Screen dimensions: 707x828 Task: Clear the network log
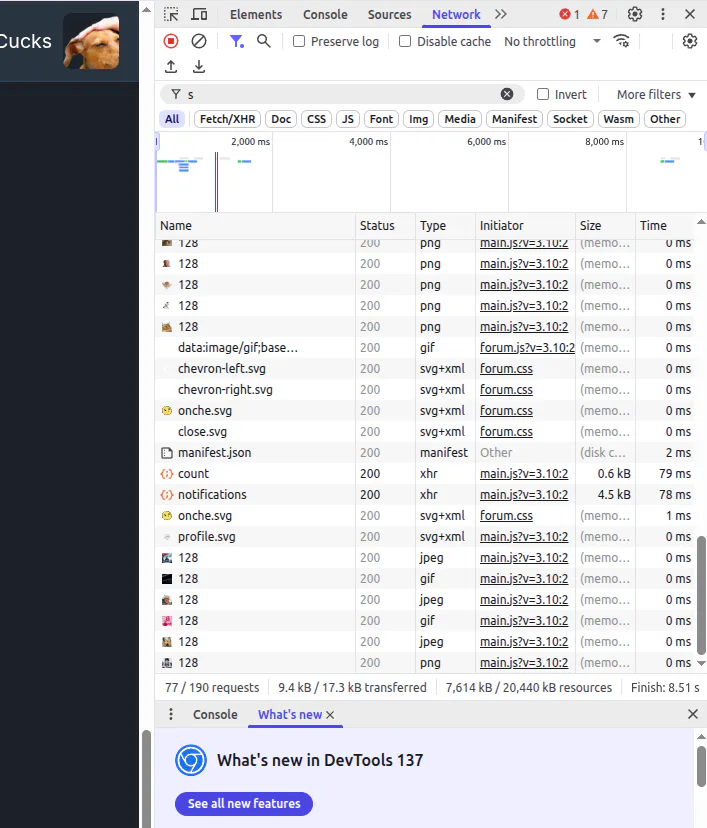click(199, 41)
